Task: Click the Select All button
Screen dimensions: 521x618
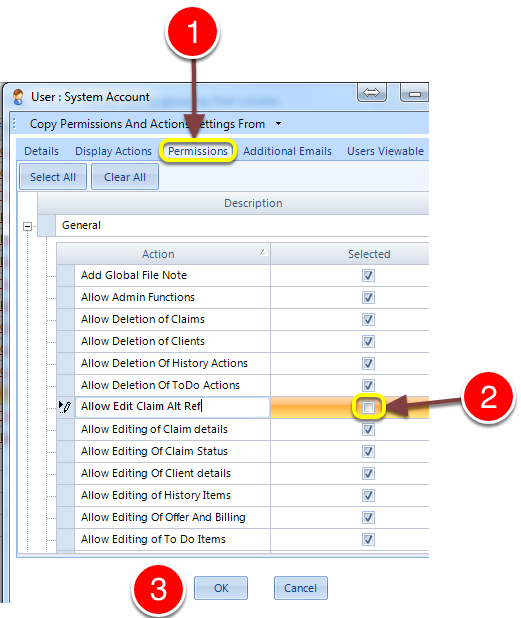Action: [x=53, y=177]
